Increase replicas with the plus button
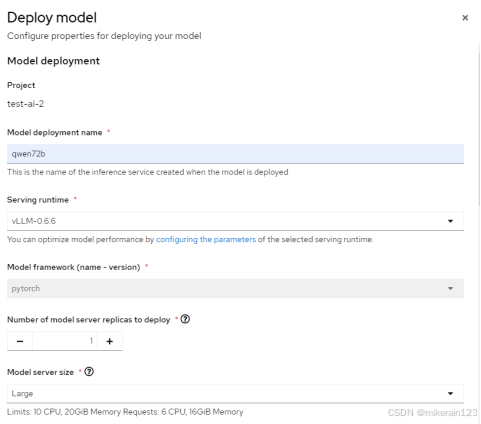 (110, 341)
